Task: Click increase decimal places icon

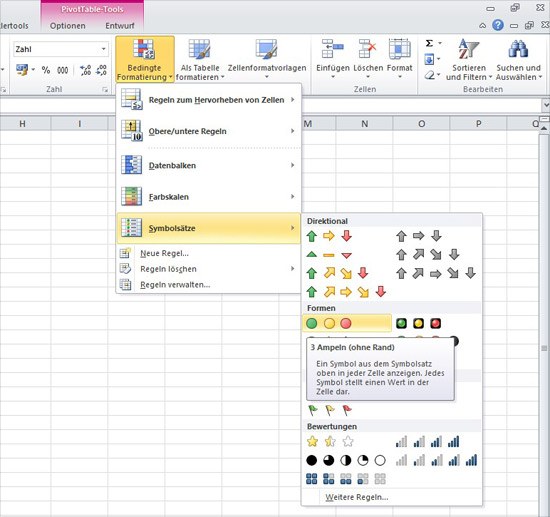Action: click(x=85, y=70)
